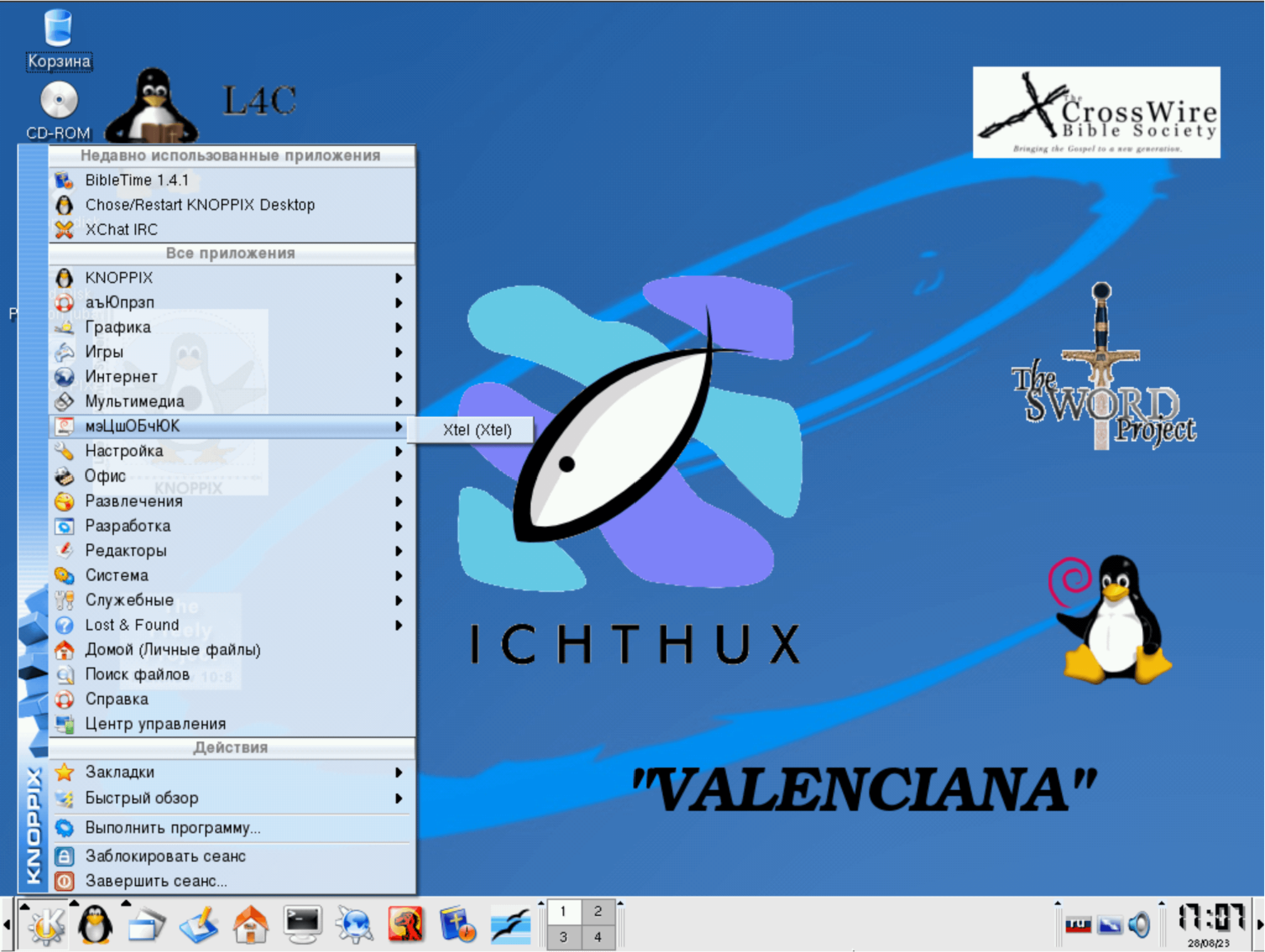
Task: Expand the Закладки bookmarks submenu
Action: 232,773
